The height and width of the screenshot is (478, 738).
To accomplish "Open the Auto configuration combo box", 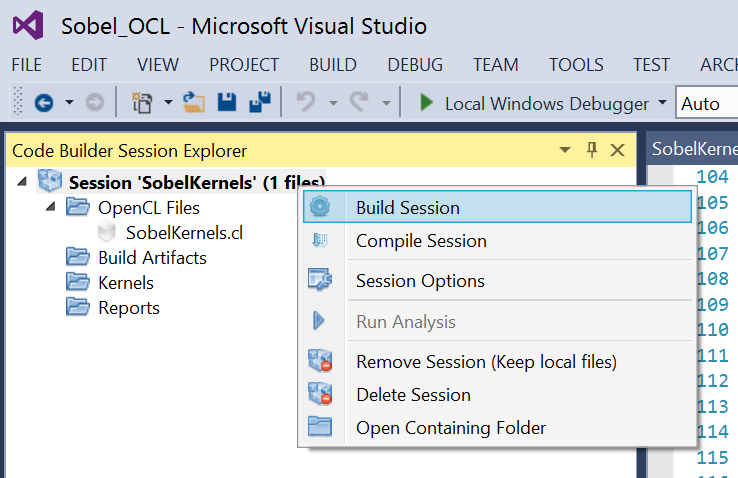I will coord(706,103).
